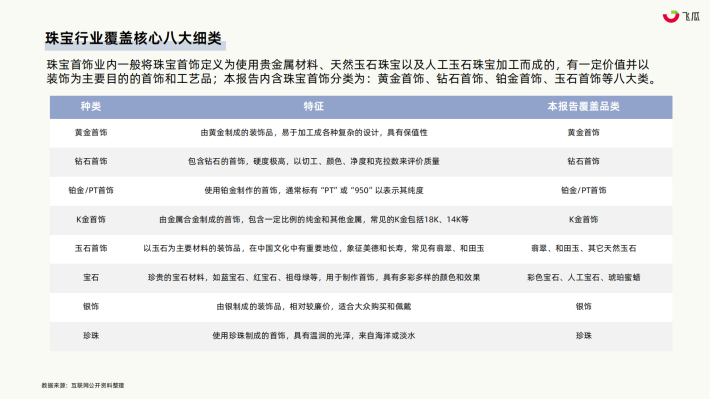This screenshot has width=710, height=399.
Task: Select the 珍珠 feature description text
Action: 313,336
